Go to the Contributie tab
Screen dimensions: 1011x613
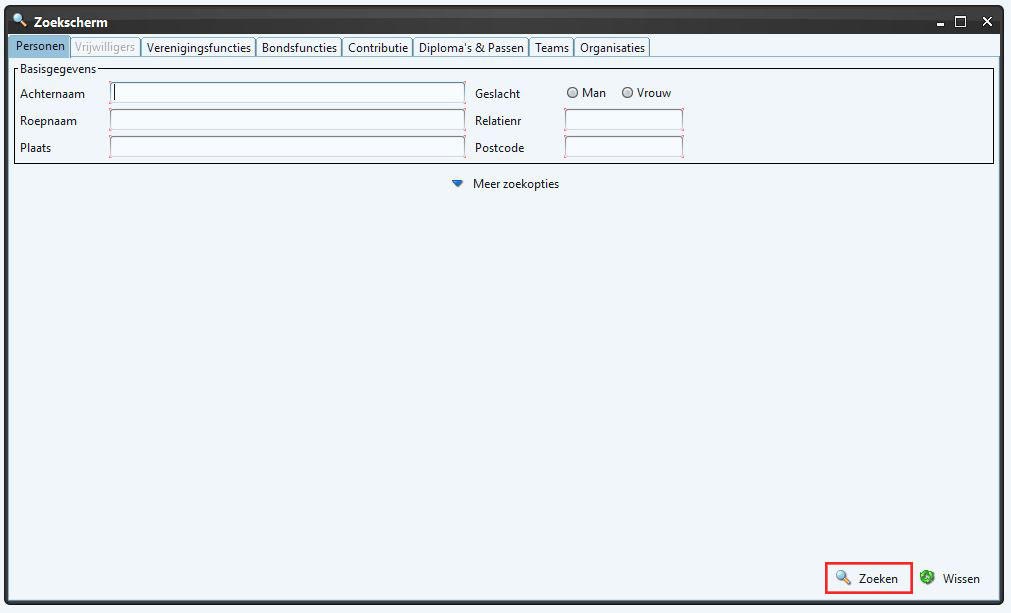[x=378, y=47]
